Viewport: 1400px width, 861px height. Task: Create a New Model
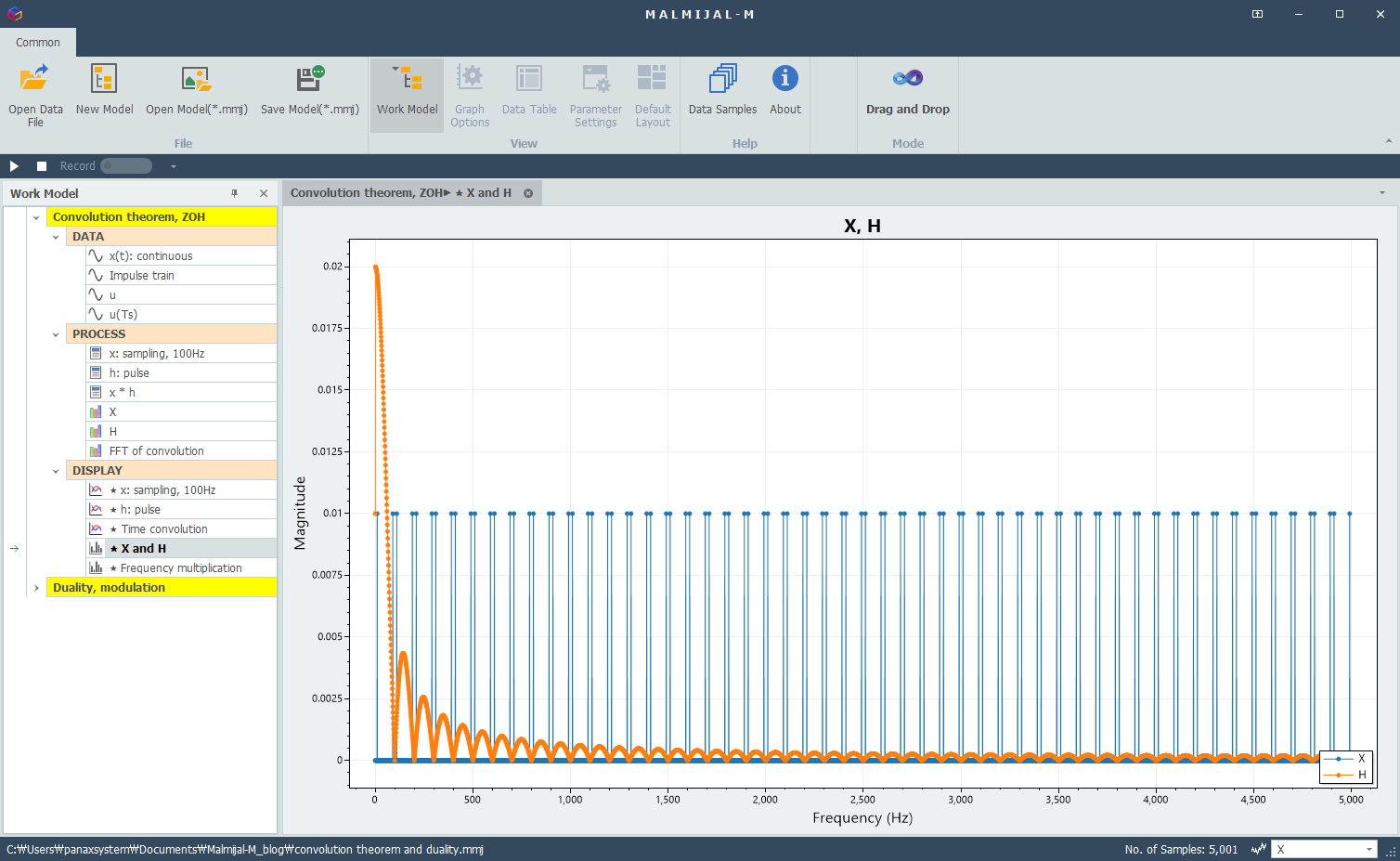(104, 95)
